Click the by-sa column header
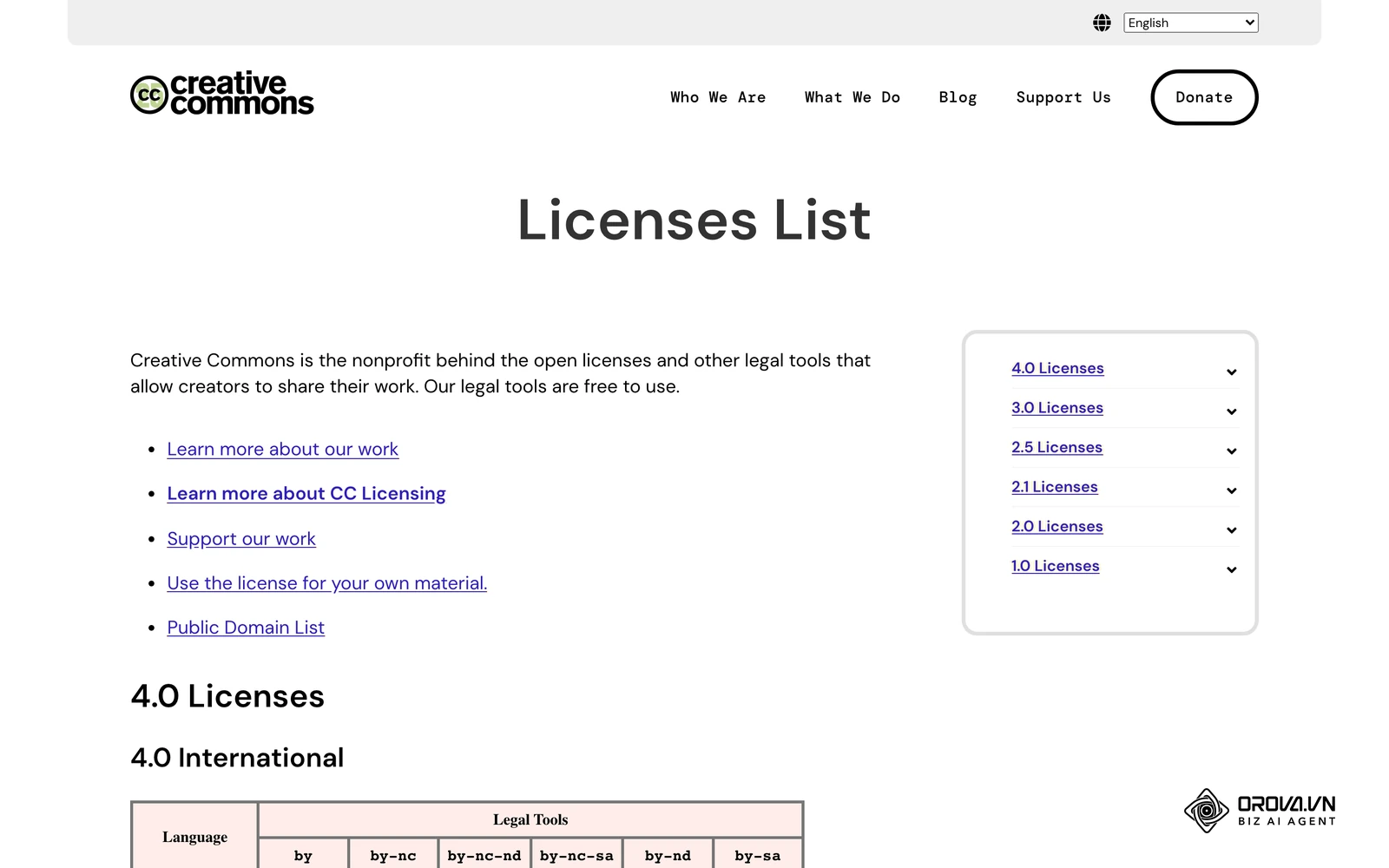Viewport: 1389px width, 868px height. coord(758,855)
